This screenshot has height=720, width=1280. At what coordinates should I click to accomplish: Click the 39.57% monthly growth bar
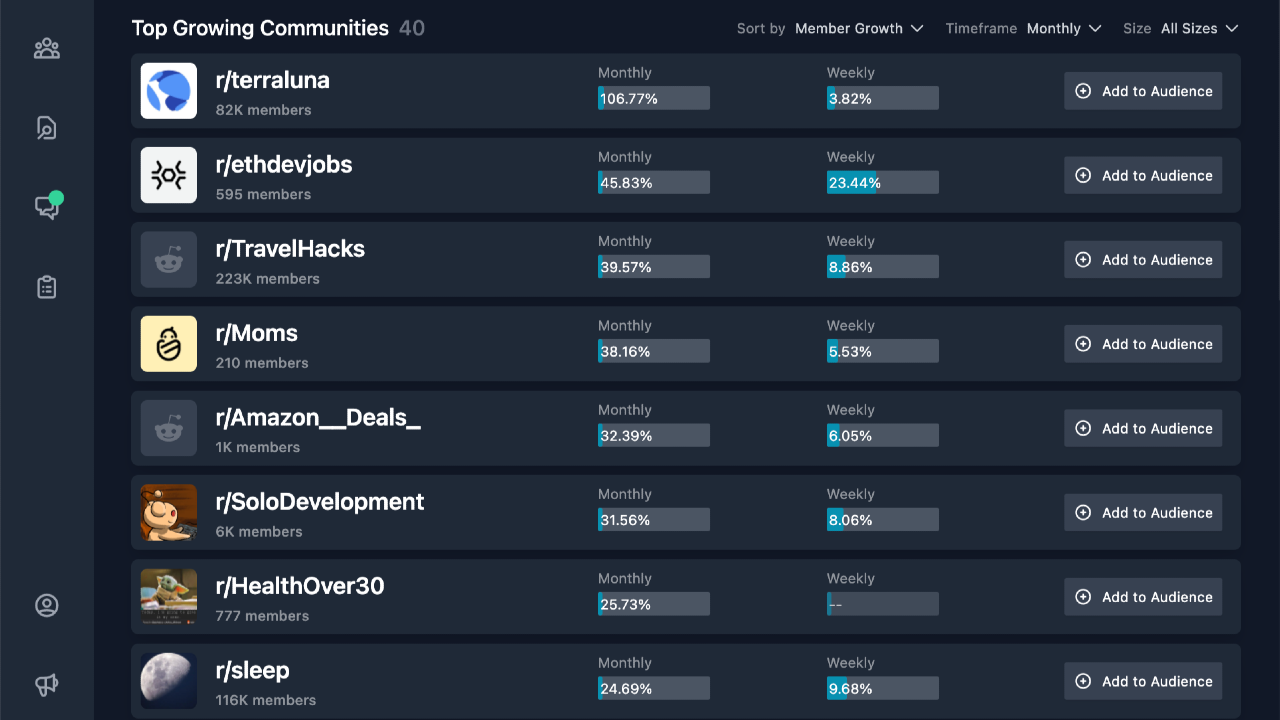coord(654,267)
